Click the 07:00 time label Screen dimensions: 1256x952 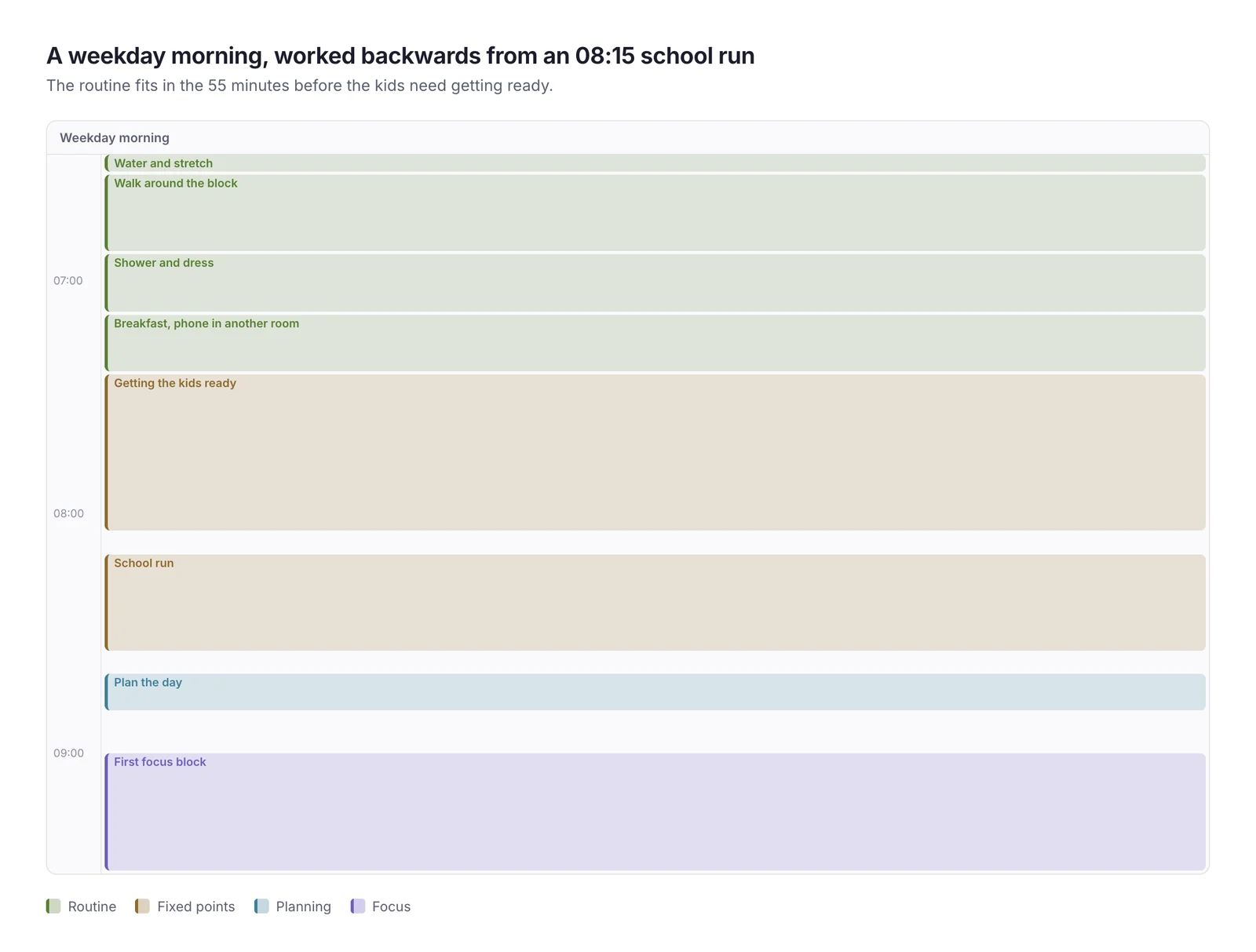[x=68, y=281]
